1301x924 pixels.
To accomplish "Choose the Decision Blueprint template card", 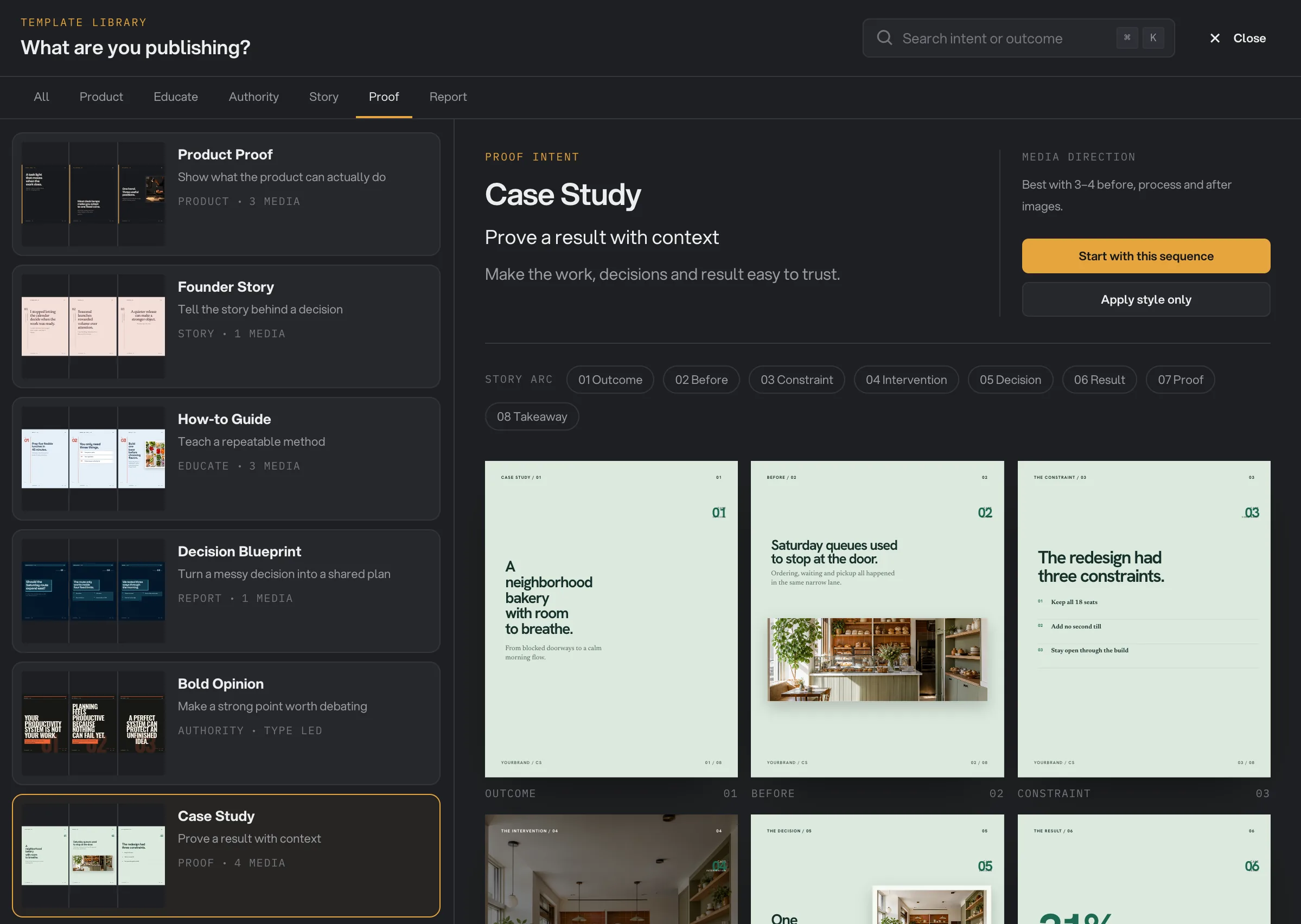I will click(226, 591).
